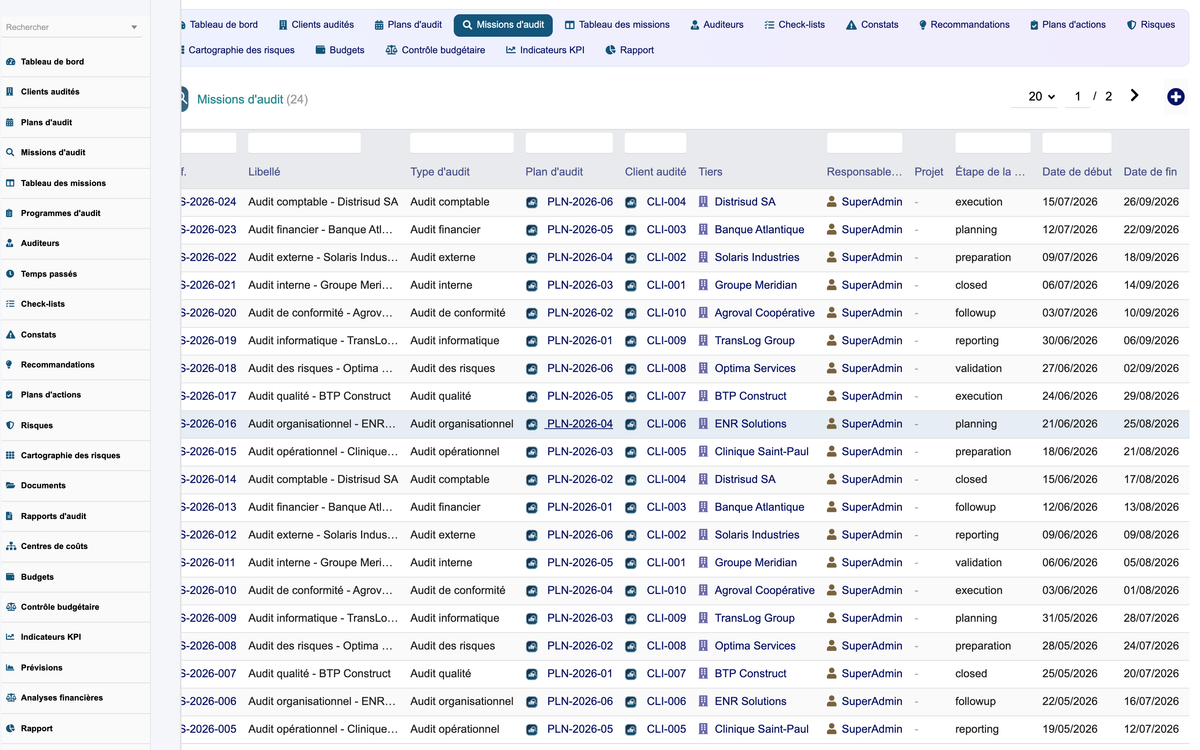Click the Clients audités sidebar icon
Screen dimensions: 1200x750
[x=10, y=92]
